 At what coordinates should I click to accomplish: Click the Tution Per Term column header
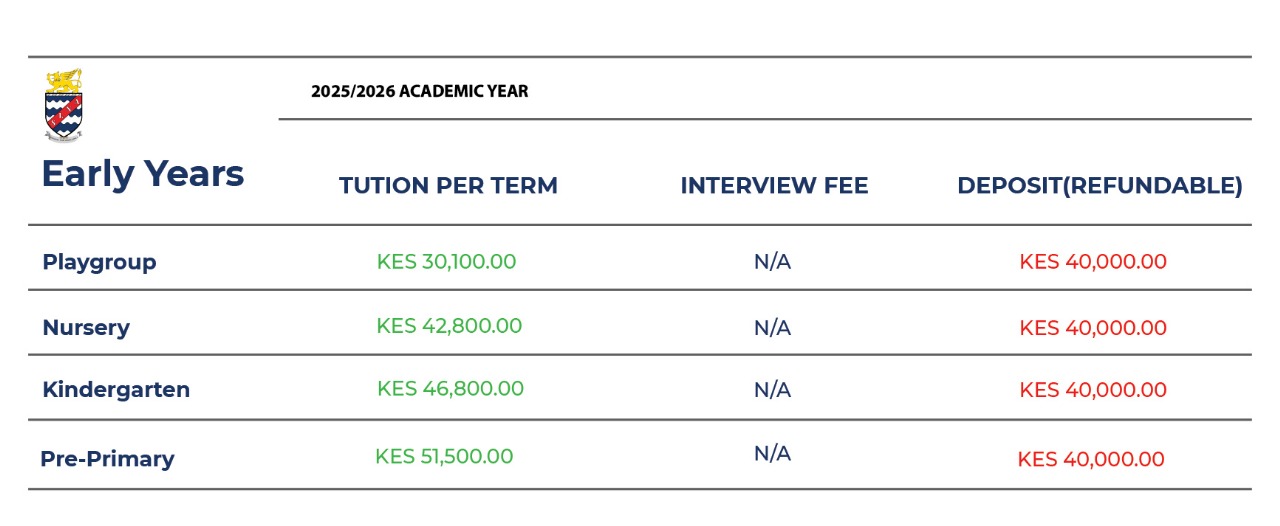448,186
